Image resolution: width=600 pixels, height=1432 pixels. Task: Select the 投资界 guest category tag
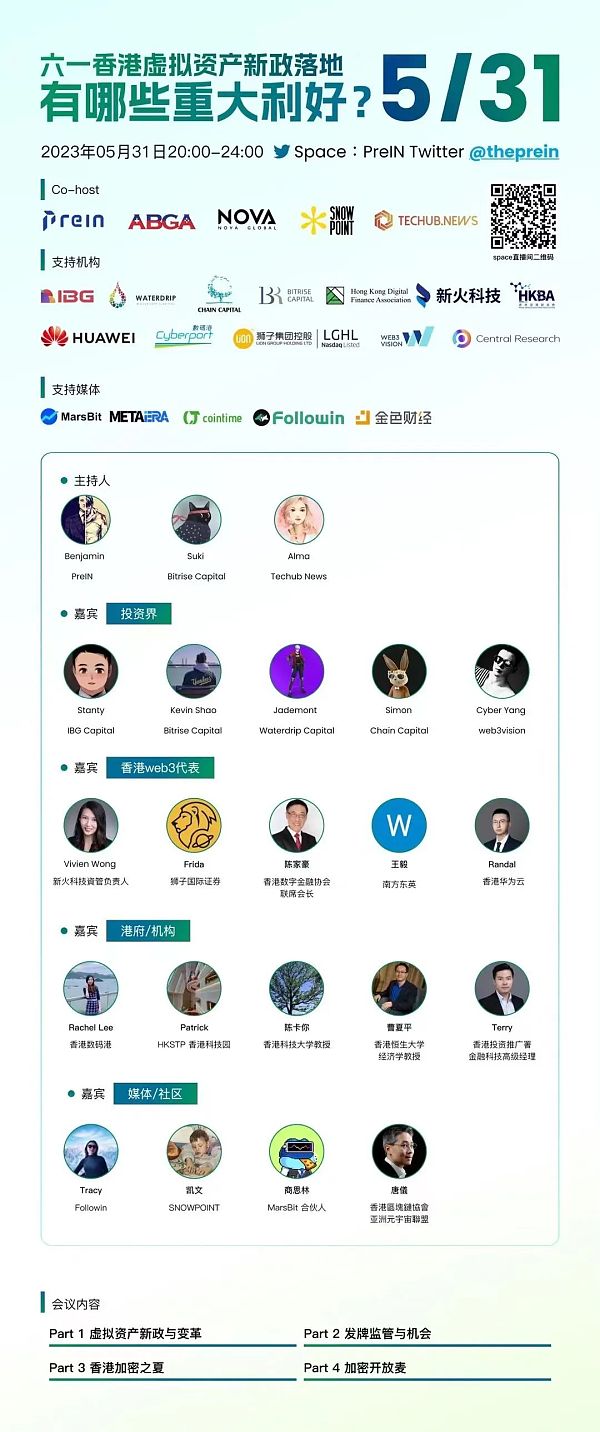click(x=139, y=613)
